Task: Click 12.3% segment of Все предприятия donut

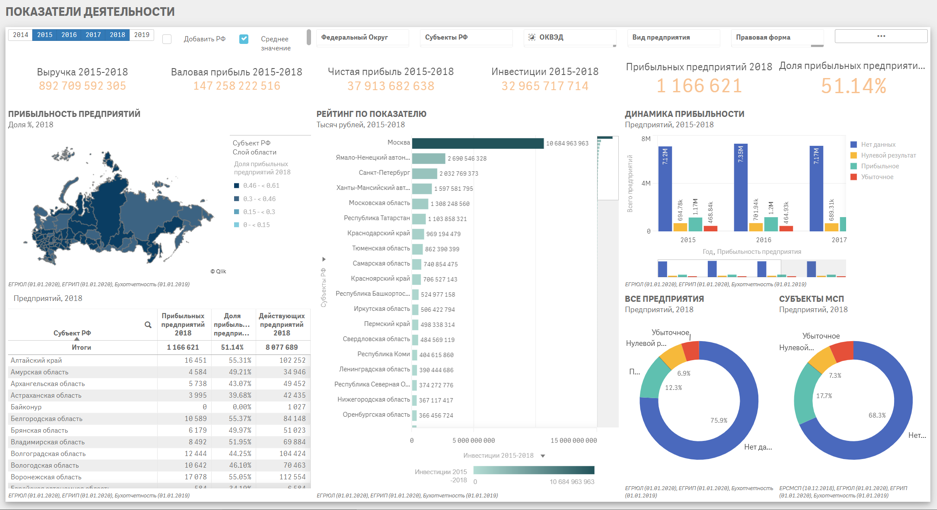Action: tap(653, 378)
